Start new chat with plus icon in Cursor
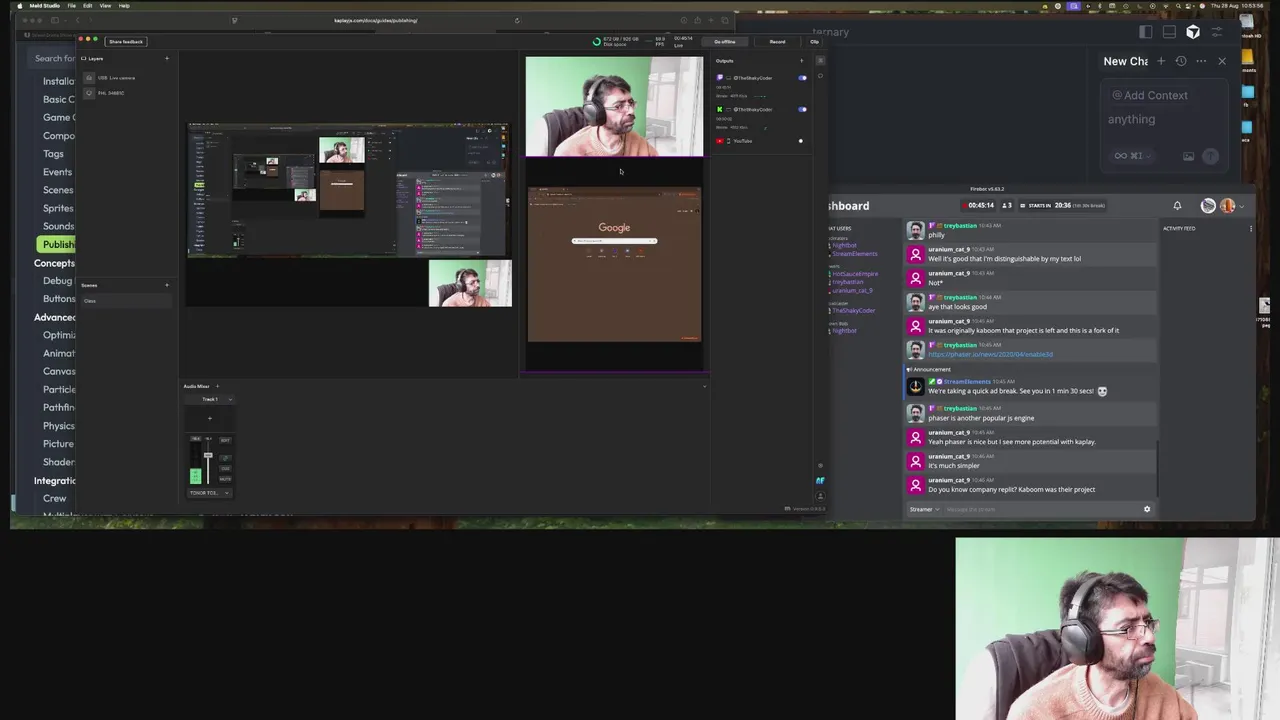This screenshot has width=1280, height=720. (1161, 61)
